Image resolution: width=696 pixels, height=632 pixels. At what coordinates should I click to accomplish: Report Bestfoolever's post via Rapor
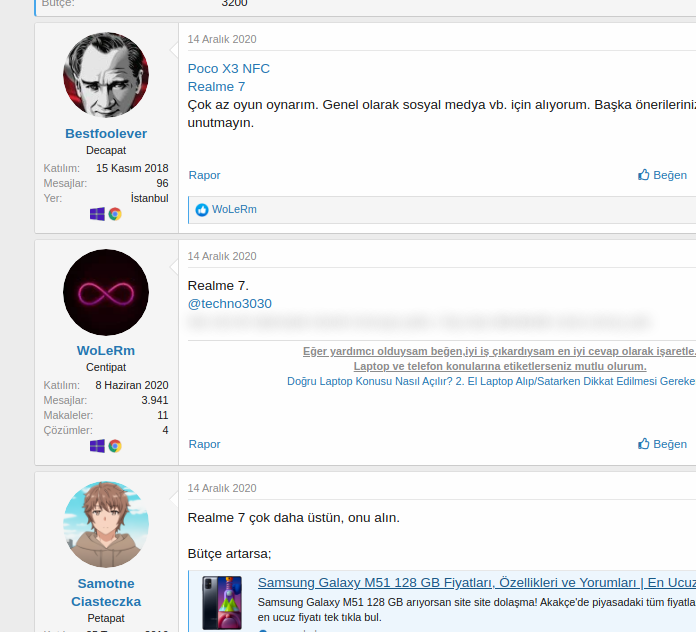point(204,175)
